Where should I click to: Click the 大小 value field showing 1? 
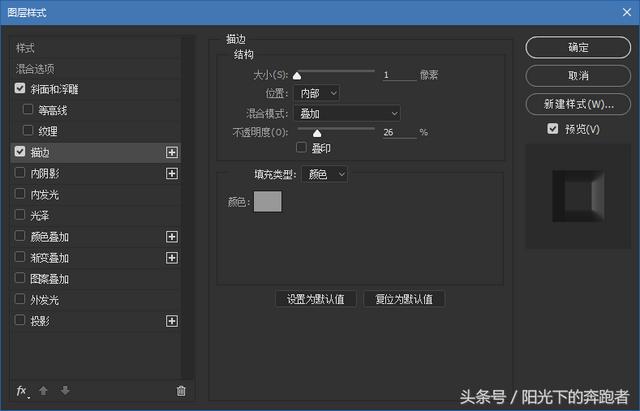(x=399, y=75)
